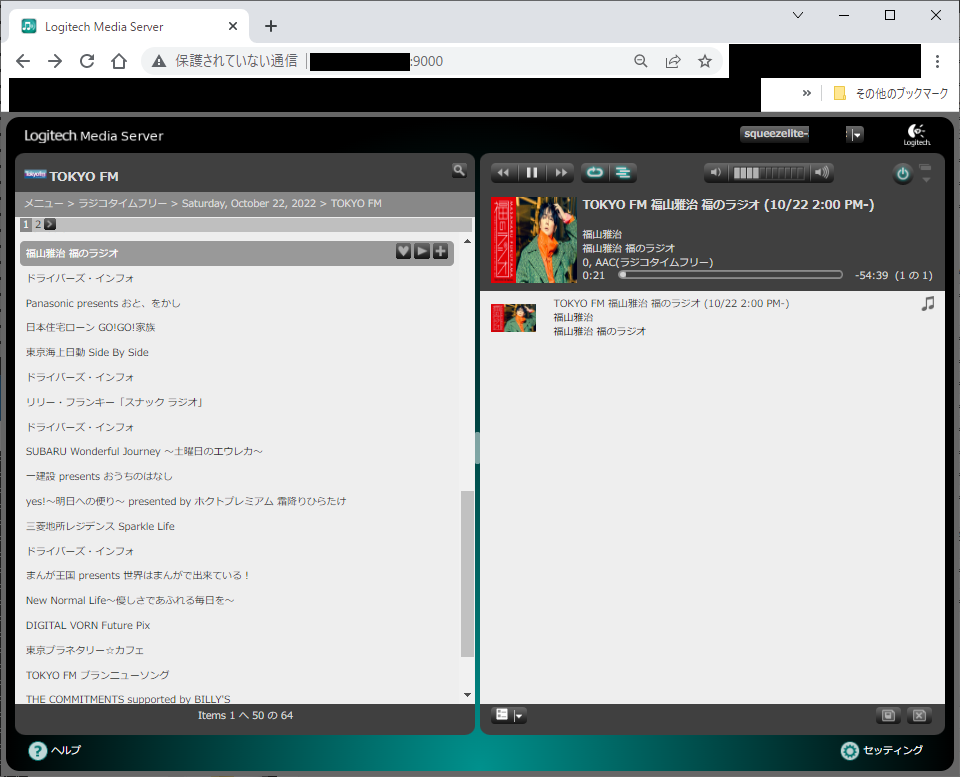Open TOKYO FM ブランニューソング
This screenshot has height=777, width=960.
97,675
